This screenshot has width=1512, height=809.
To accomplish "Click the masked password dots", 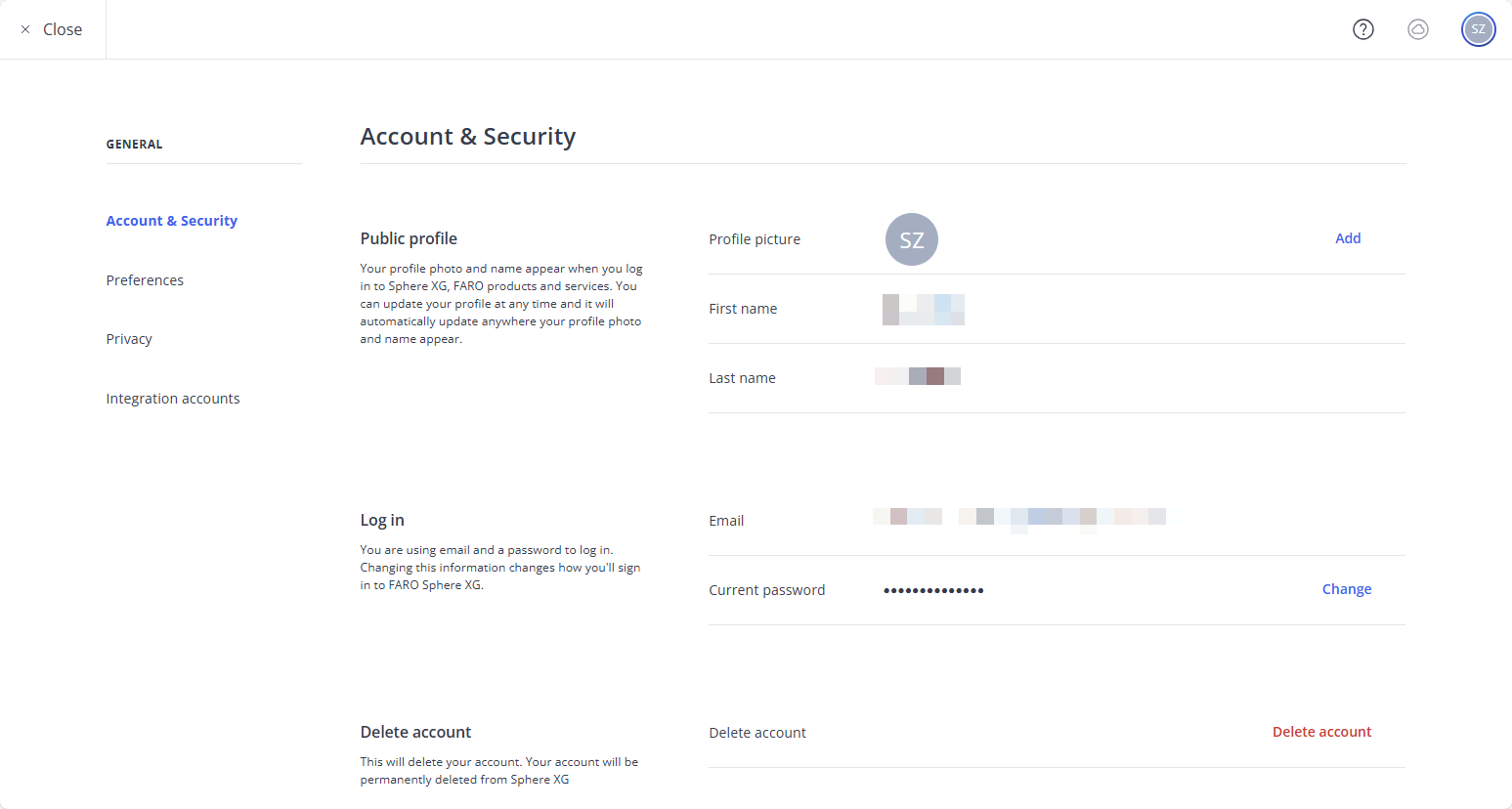I will click(x=932, y=589).
